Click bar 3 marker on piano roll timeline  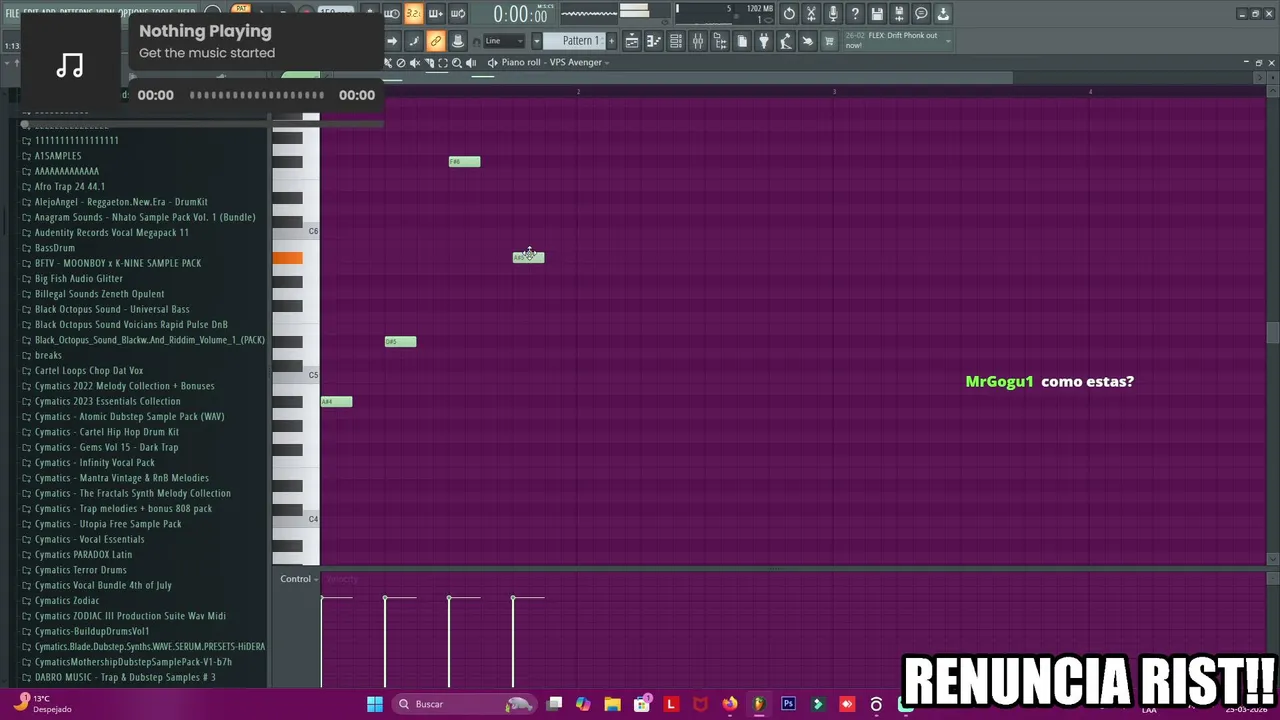(x=834, y=92)
